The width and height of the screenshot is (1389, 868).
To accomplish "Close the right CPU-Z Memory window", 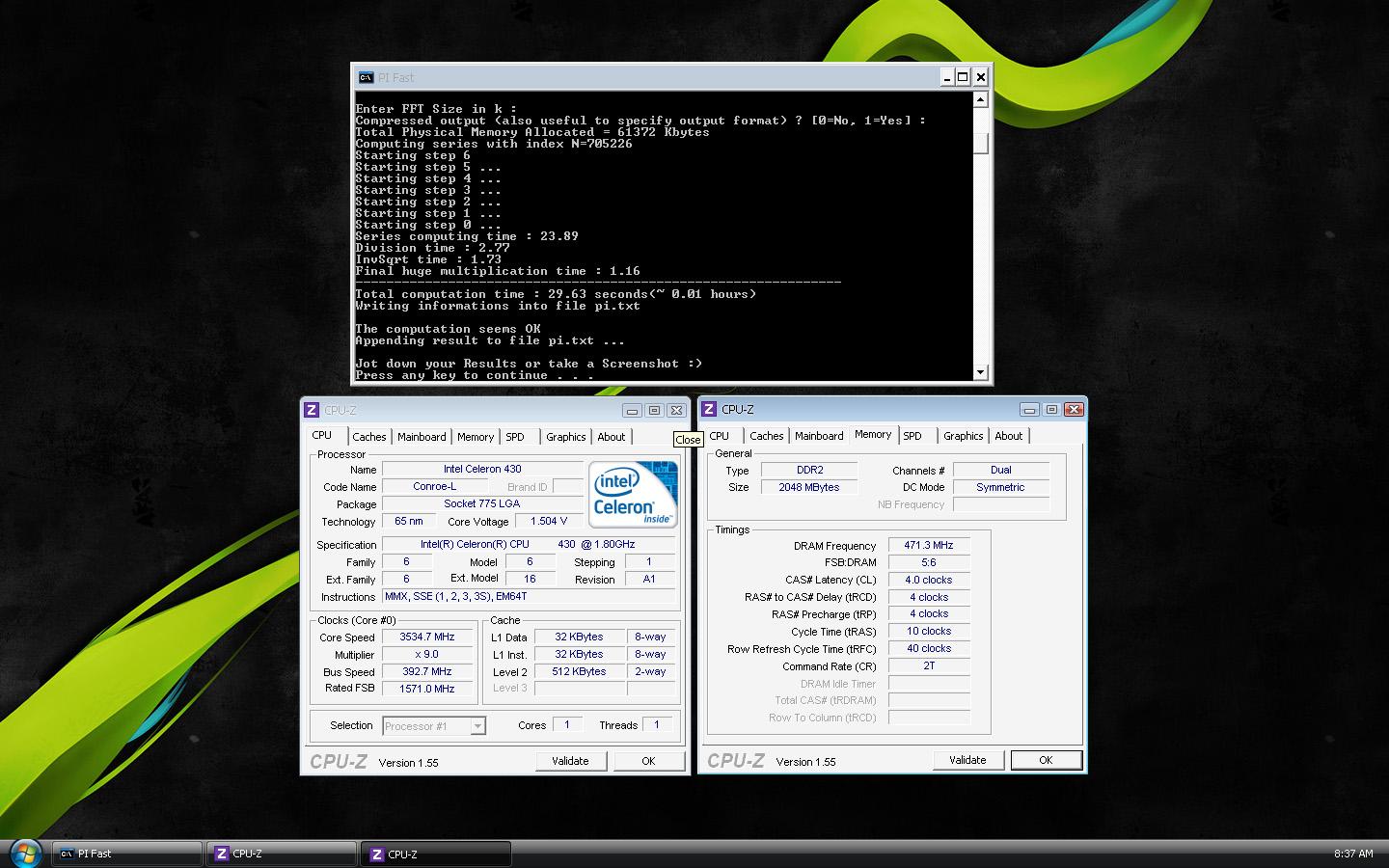I will (x=1074, y=409).
